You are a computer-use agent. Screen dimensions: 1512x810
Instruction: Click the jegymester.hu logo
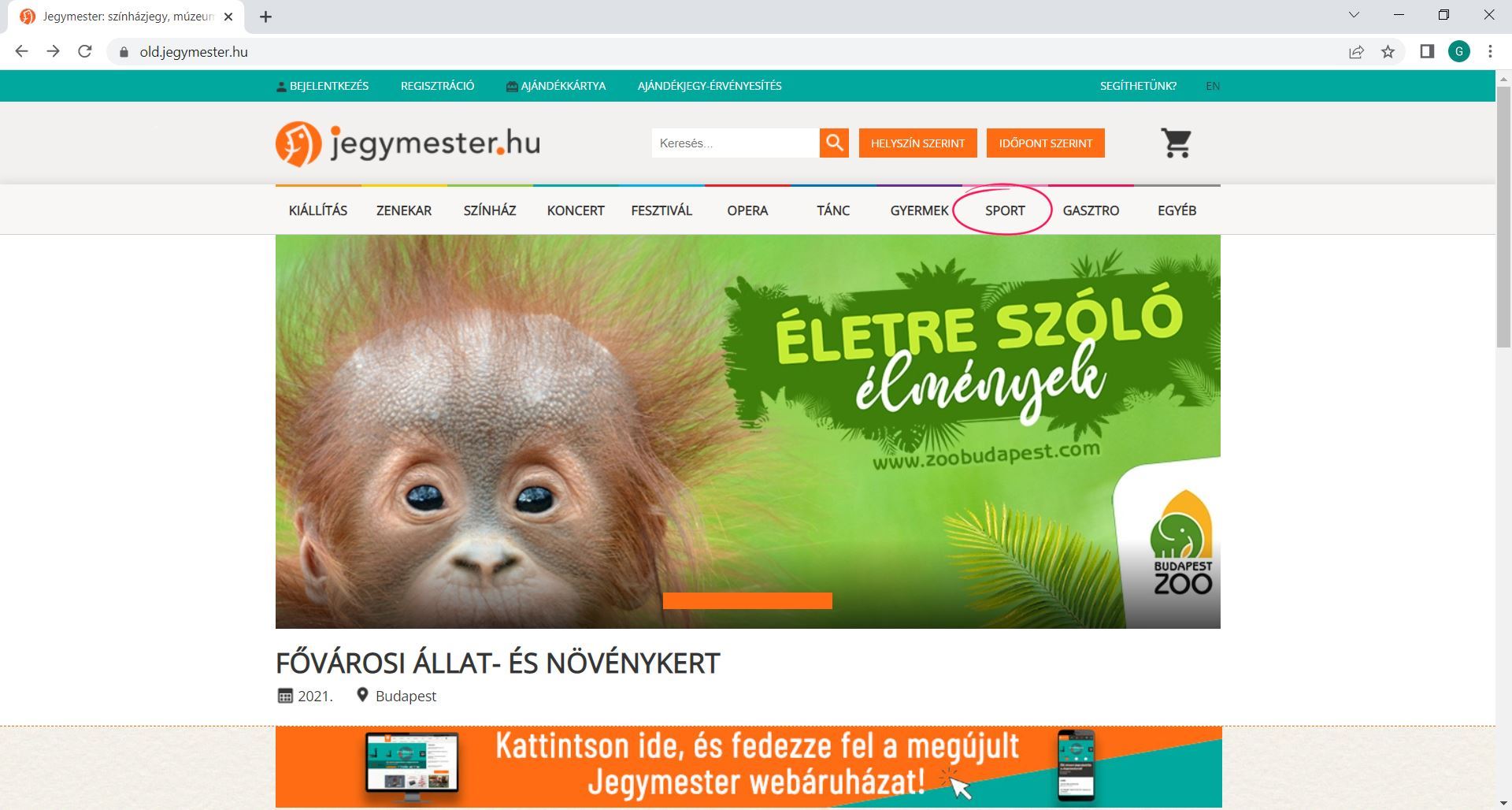pos(408,143)
